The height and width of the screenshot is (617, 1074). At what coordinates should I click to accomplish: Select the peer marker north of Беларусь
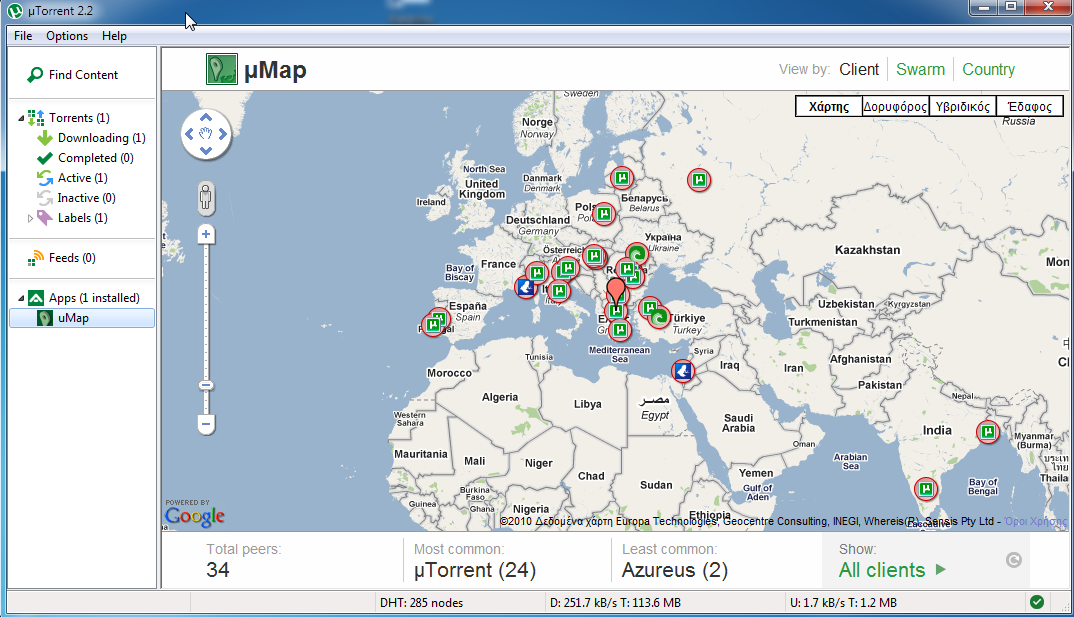coord(622,179)
